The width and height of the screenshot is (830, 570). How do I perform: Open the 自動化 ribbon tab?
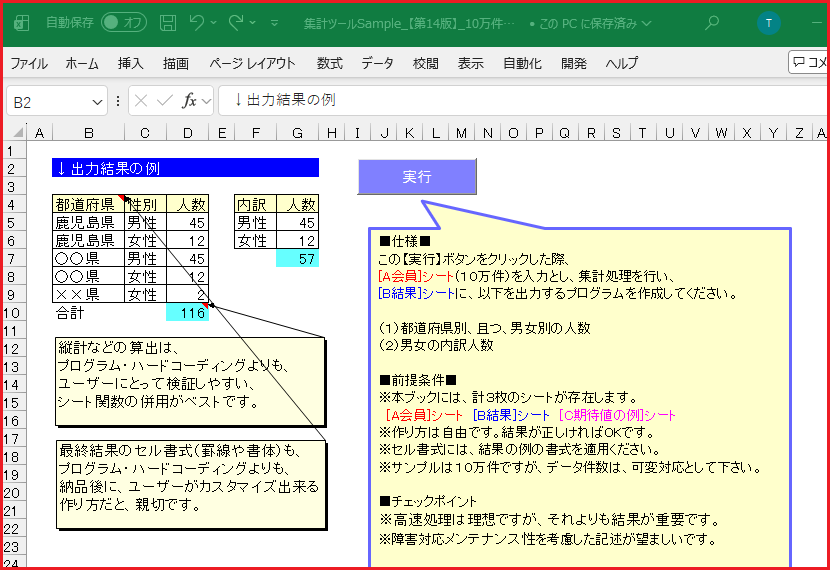(522, 64)
